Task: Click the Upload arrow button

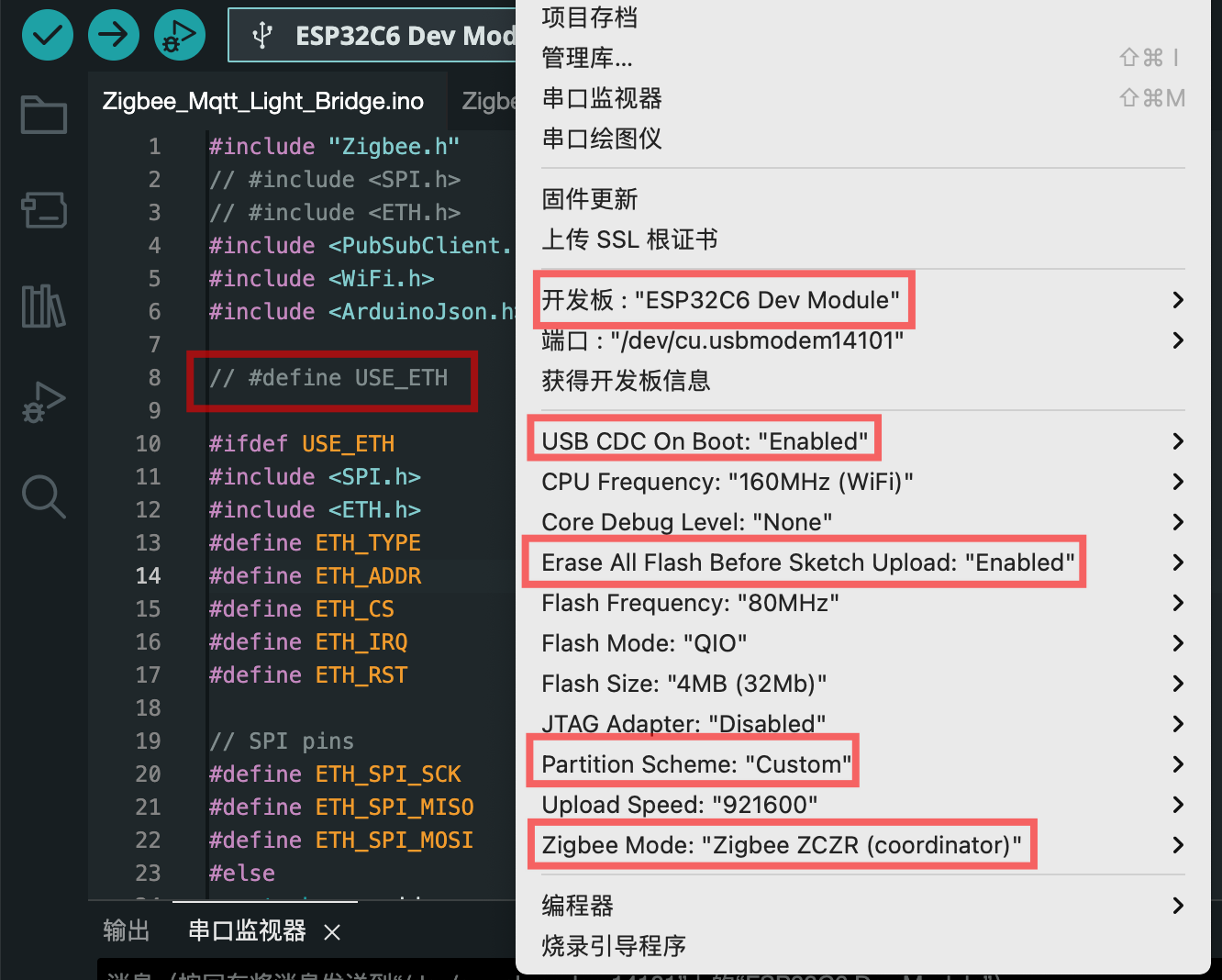Action: (114, 35)
